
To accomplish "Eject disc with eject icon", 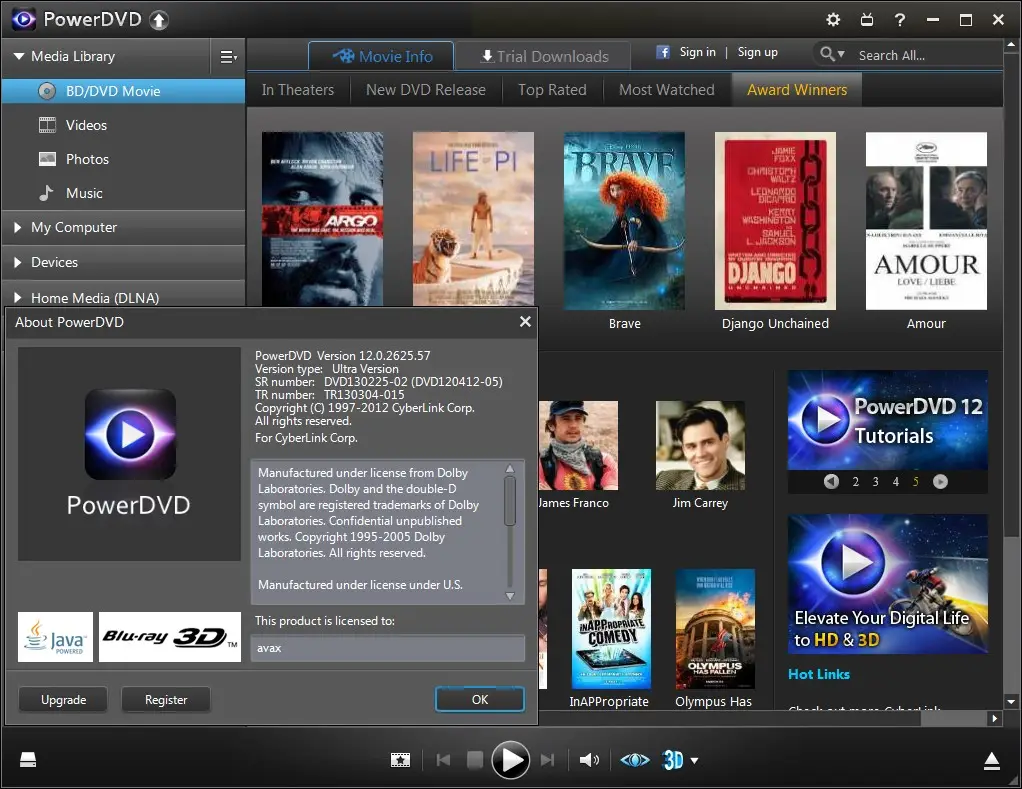I will 991,760.
